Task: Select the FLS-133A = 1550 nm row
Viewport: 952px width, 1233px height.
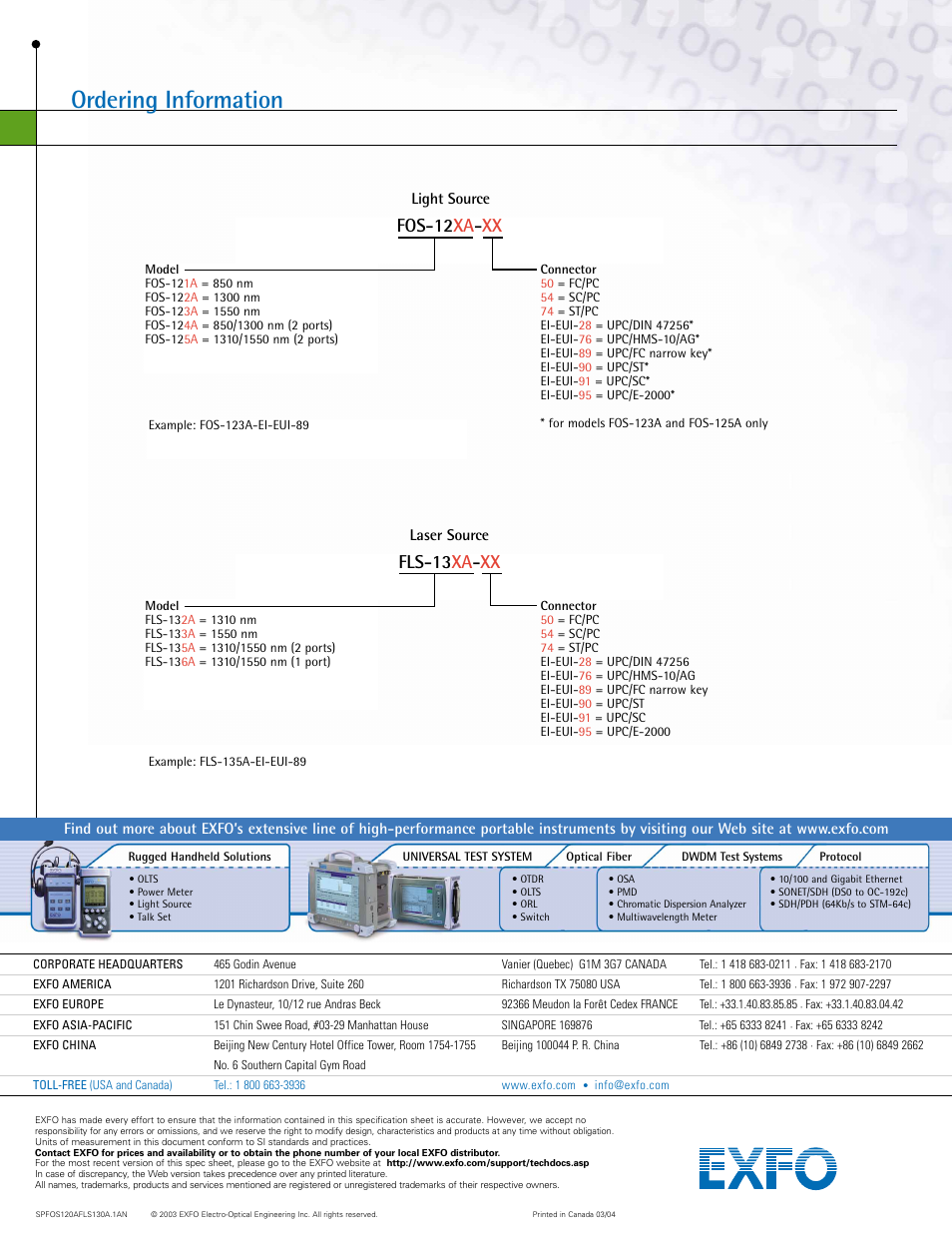Action: [201, 634]
